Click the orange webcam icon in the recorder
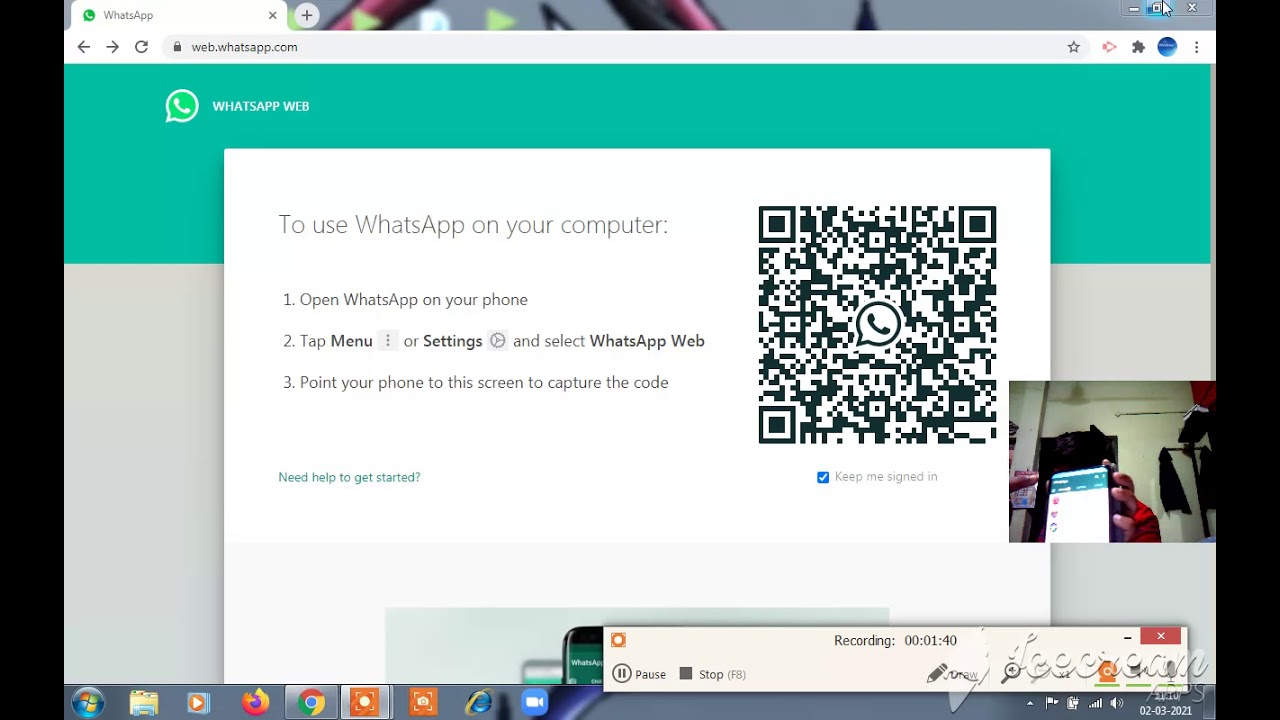This screenshot has width=1280, height=720. [1107, 672]
